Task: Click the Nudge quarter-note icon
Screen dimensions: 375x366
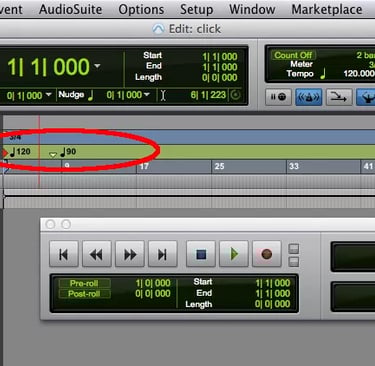Action: click(91, 95)
